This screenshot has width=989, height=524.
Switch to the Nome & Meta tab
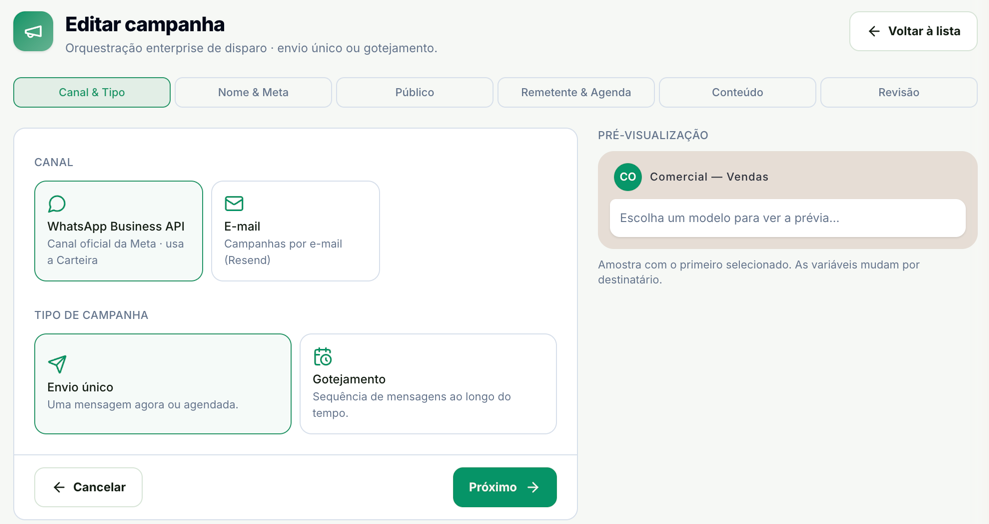[253, 92]
